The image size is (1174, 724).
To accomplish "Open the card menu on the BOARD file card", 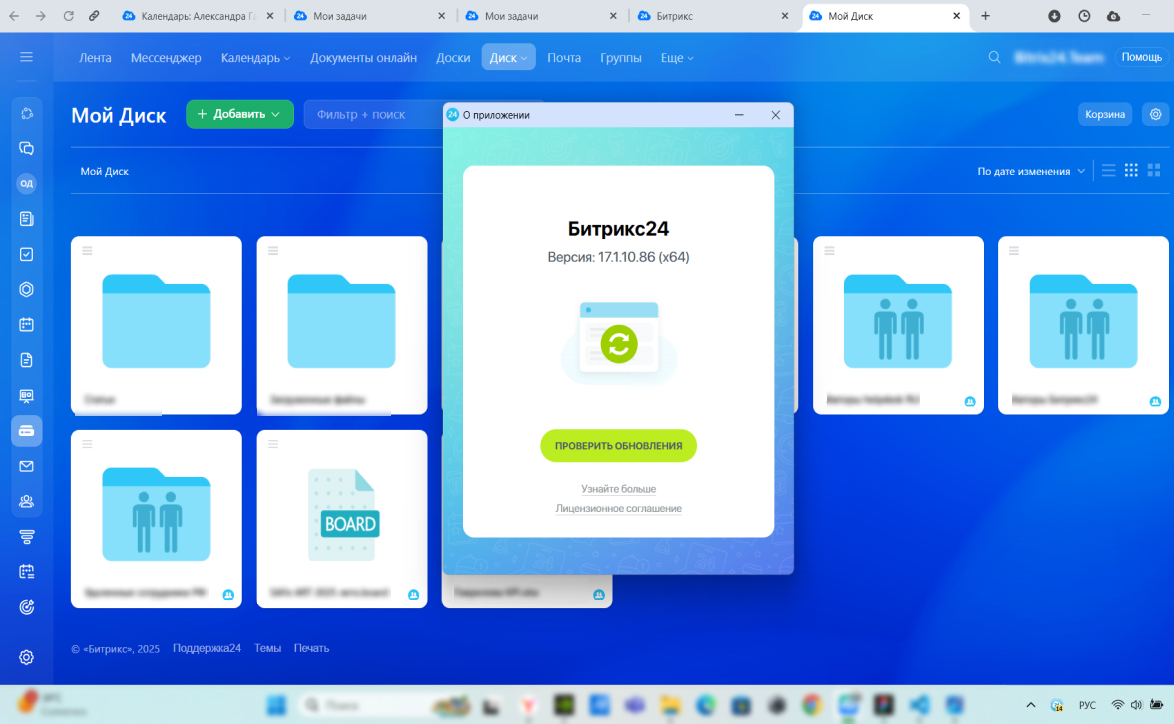I will point(273,444).
